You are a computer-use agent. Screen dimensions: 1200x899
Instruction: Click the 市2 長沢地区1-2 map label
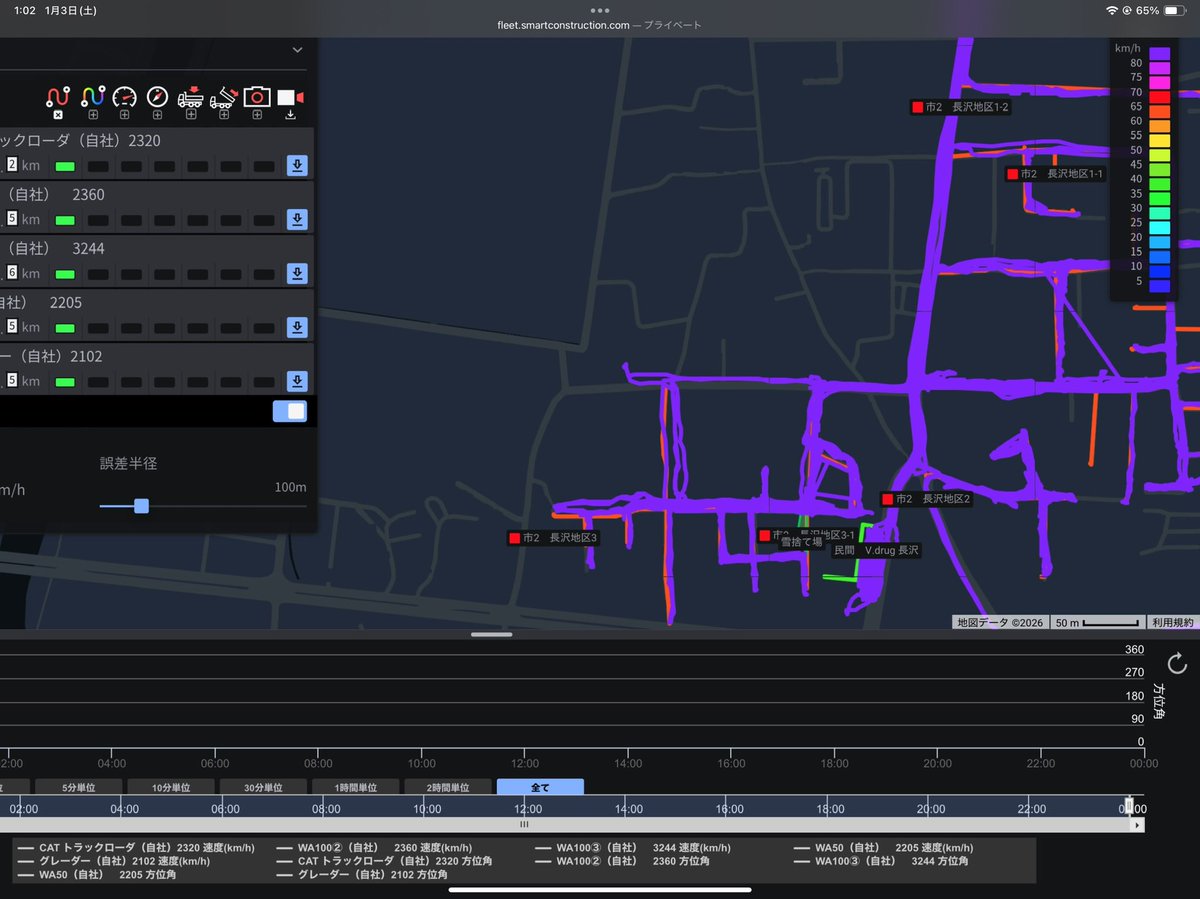click(x=960, y=107)
